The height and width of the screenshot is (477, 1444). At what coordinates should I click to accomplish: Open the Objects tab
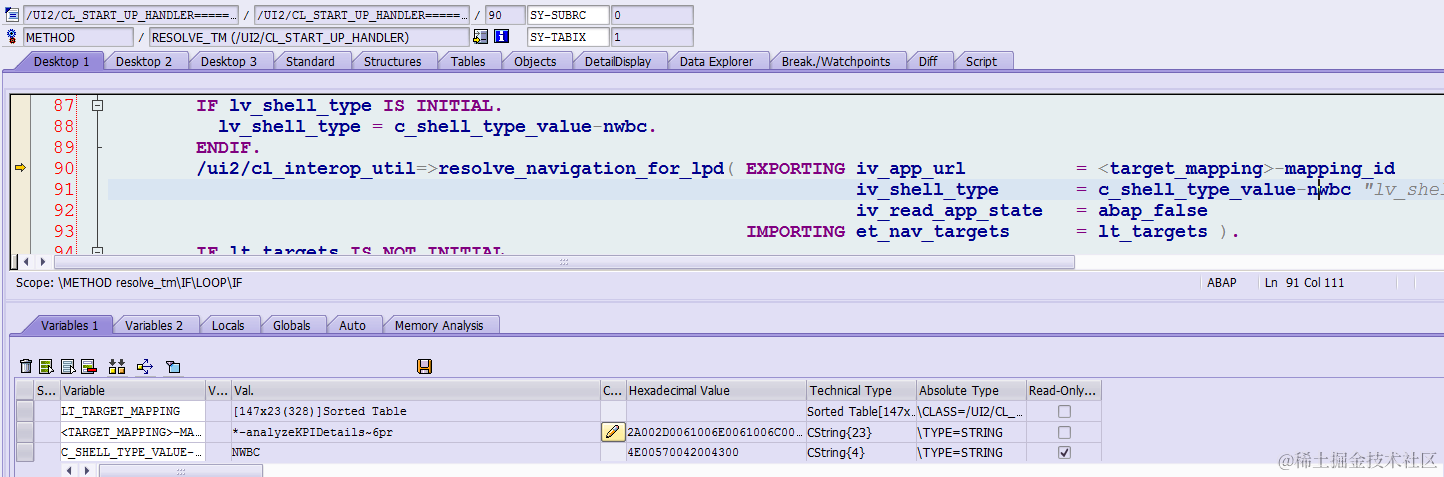pos(535,61)
